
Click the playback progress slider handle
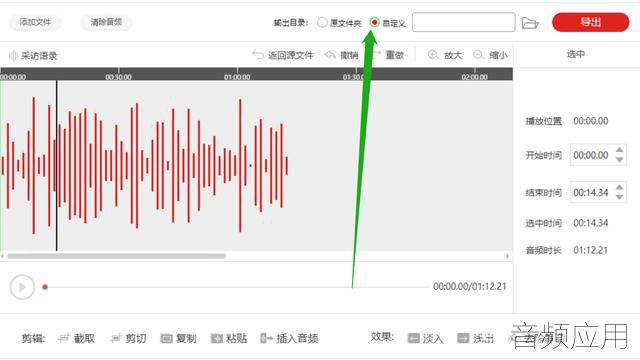(45, 287)
